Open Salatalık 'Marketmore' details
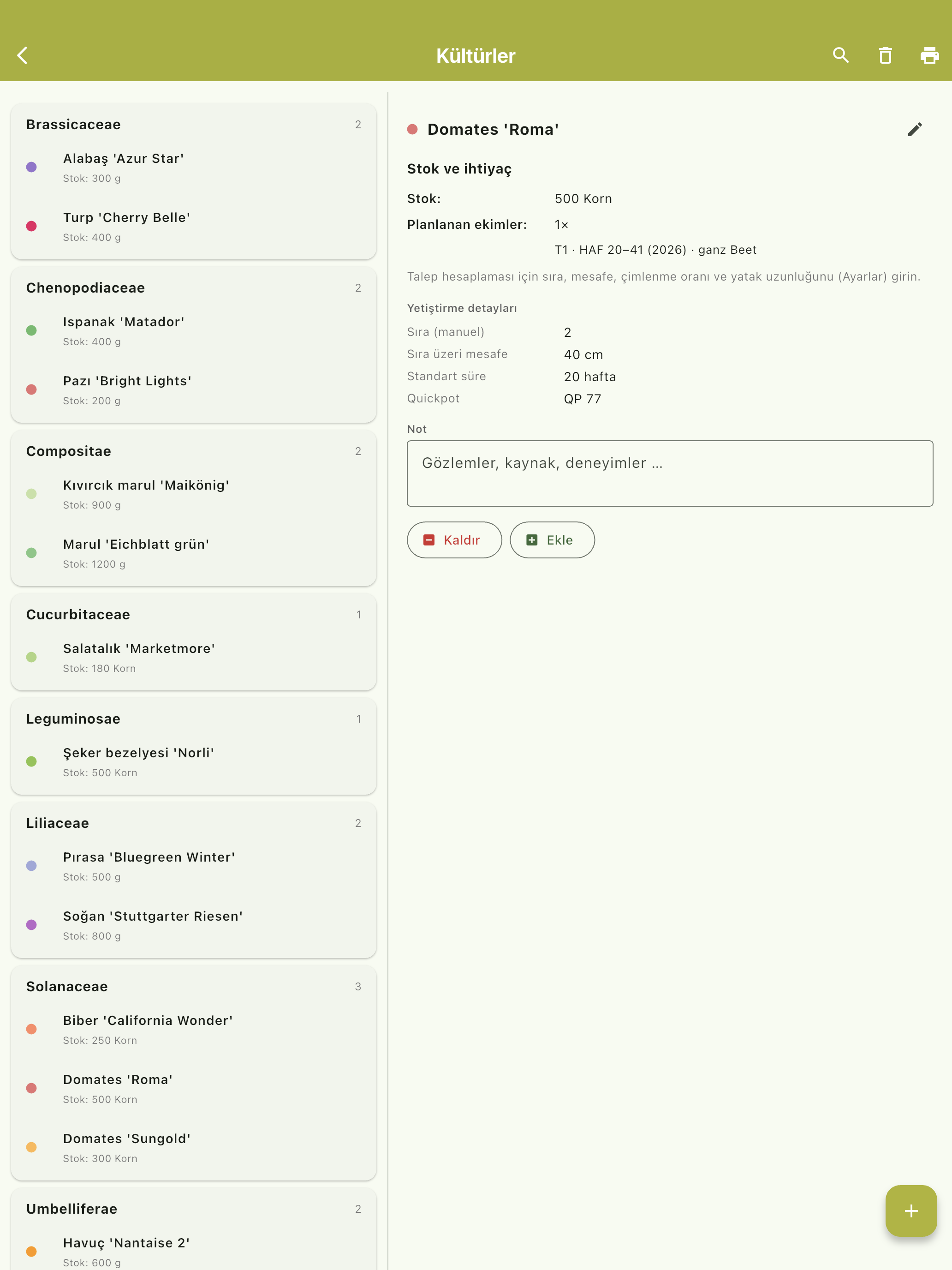The width and height of the screenshot is (952, 1270). 193,658
